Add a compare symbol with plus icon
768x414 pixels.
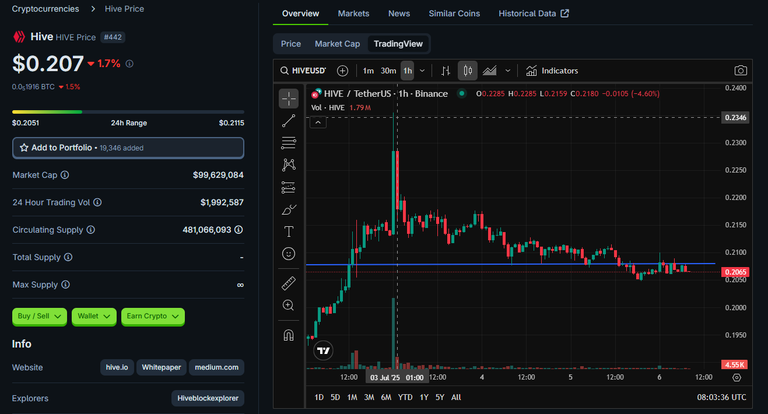click(342, 71)
